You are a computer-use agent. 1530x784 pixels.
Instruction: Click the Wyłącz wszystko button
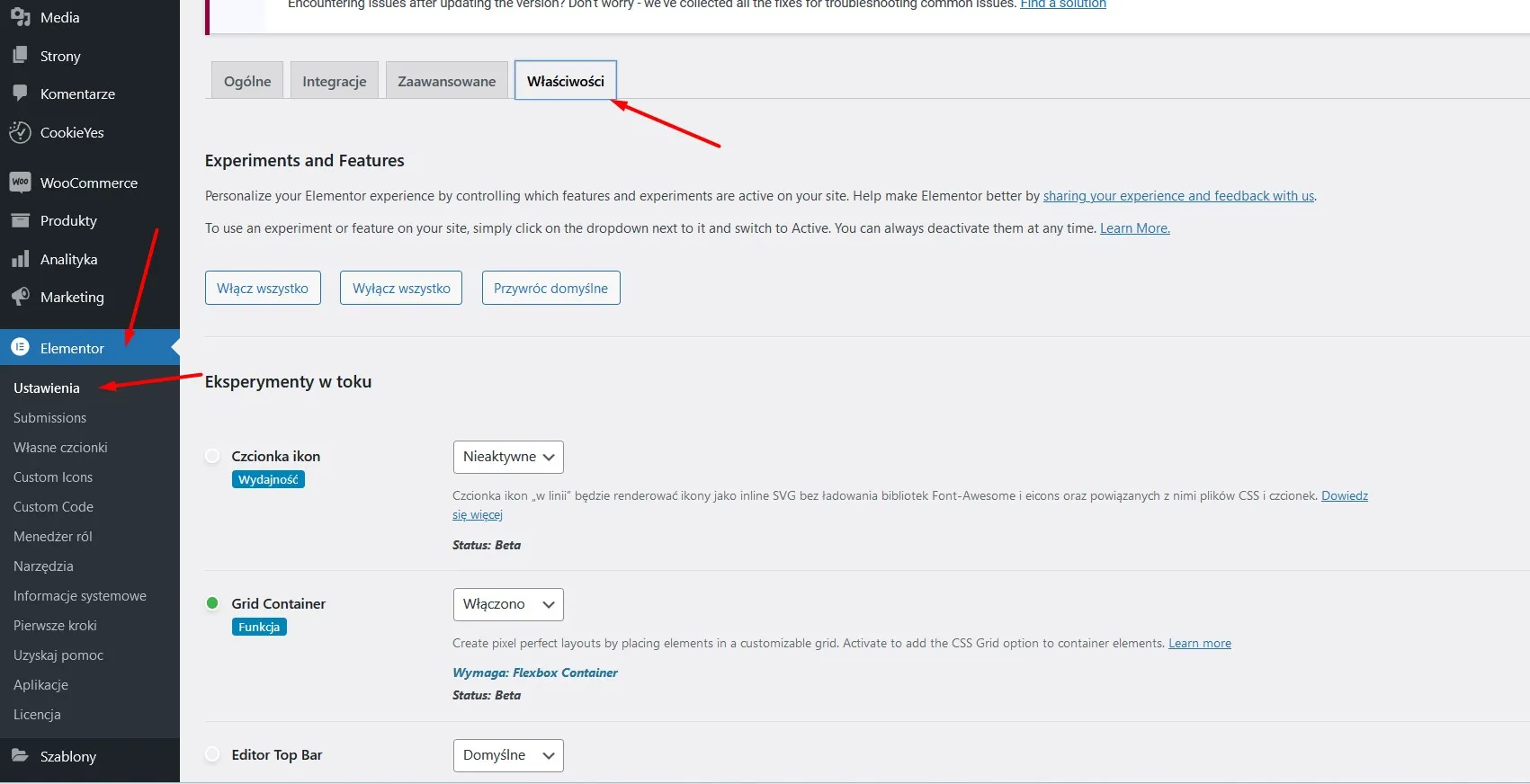[x=401, y=288]
